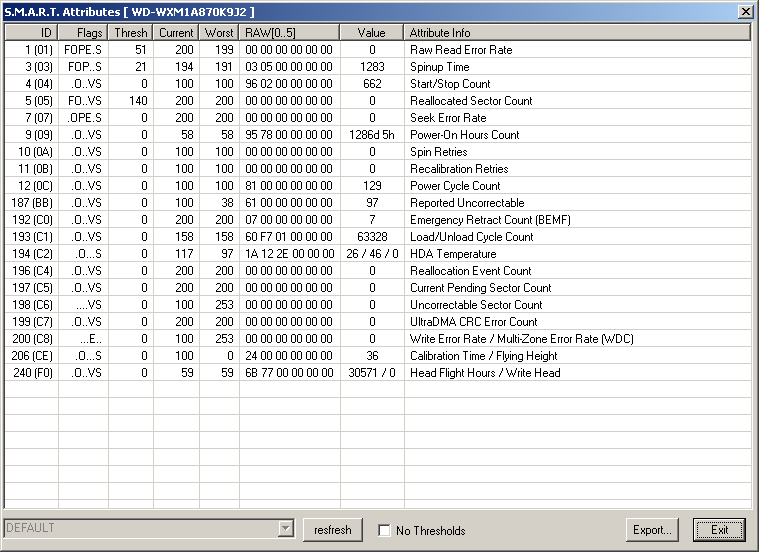Select the Reallocated Sector Count row

pos(470,101)
